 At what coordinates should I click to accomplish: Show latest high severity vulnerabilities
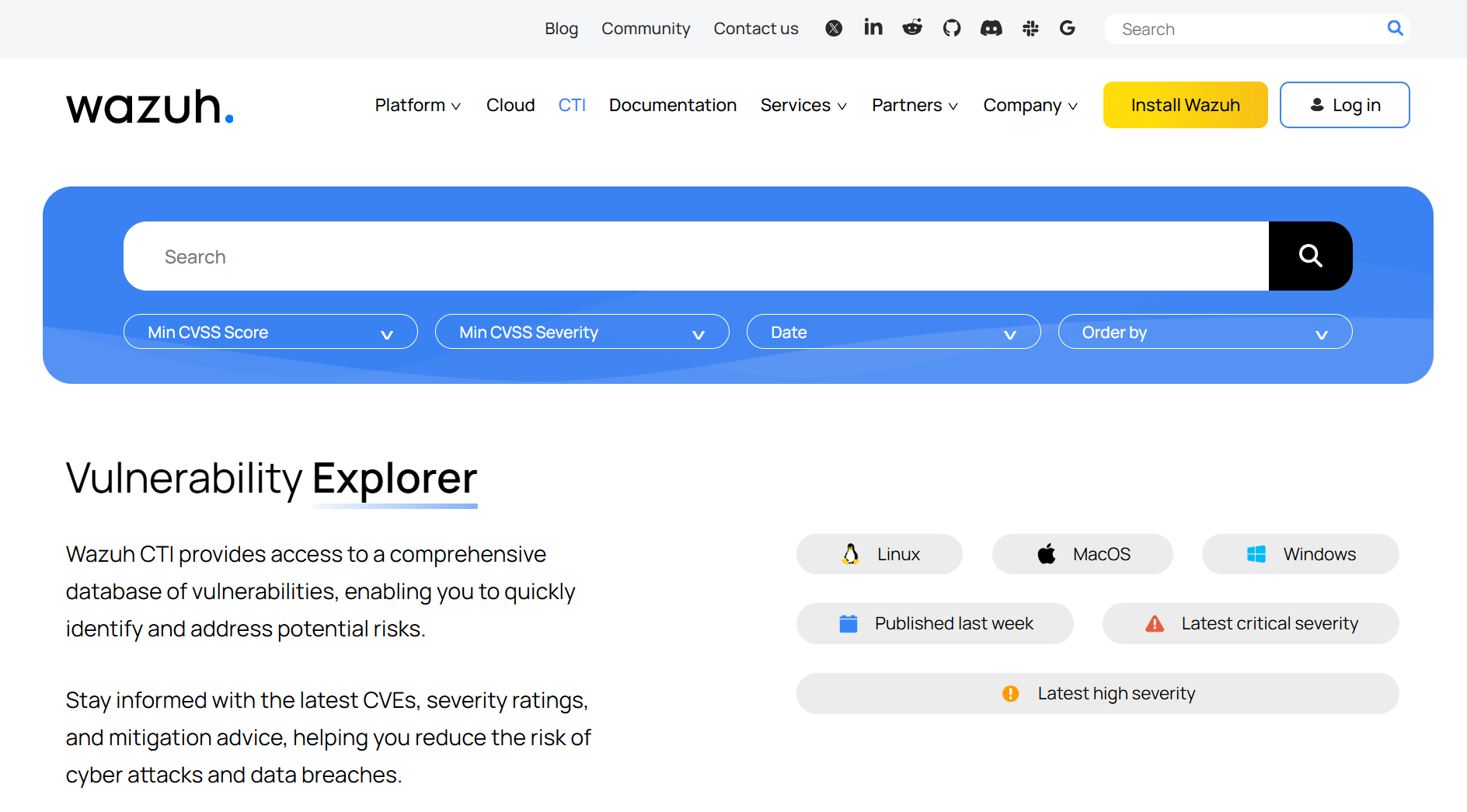click(1098, 693)
